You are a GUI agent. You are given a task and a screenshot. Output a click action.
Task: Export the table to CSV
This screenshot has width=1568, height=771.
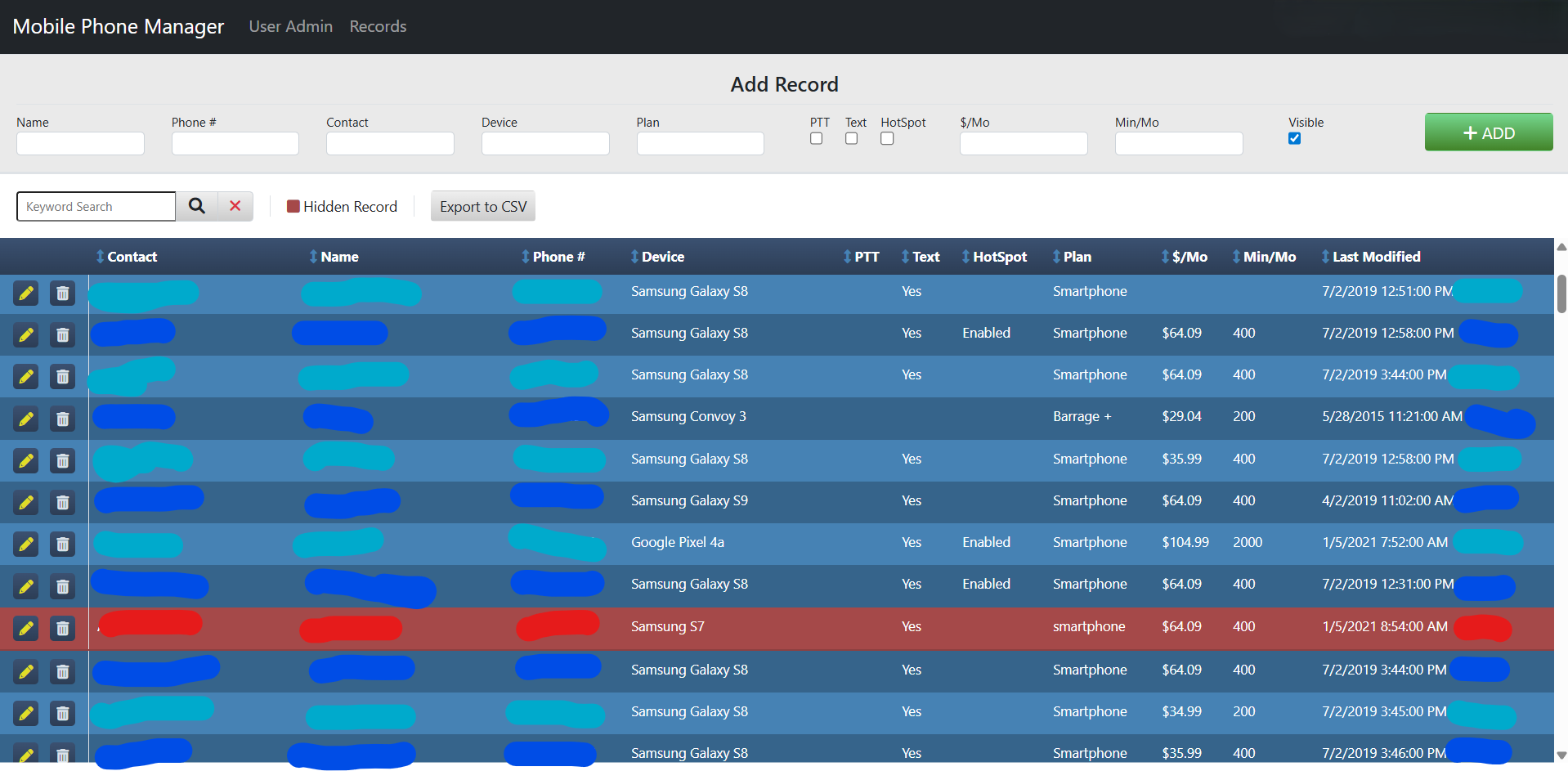(x=482, y=206)
